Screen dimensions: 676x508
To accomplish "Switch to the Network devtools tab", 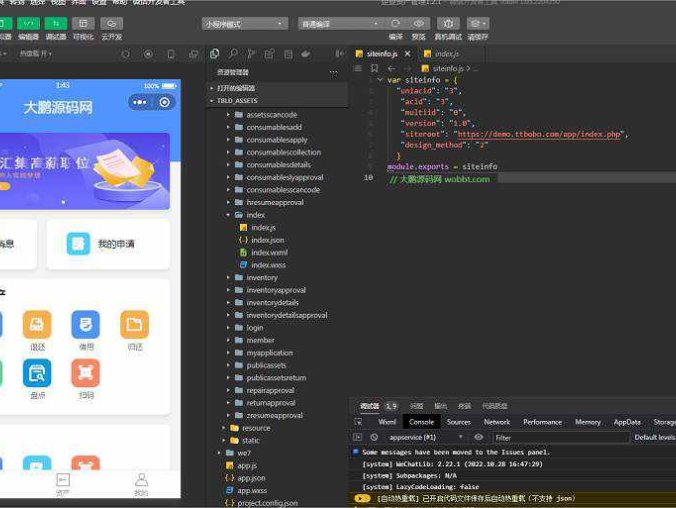I will pos(497,422).
